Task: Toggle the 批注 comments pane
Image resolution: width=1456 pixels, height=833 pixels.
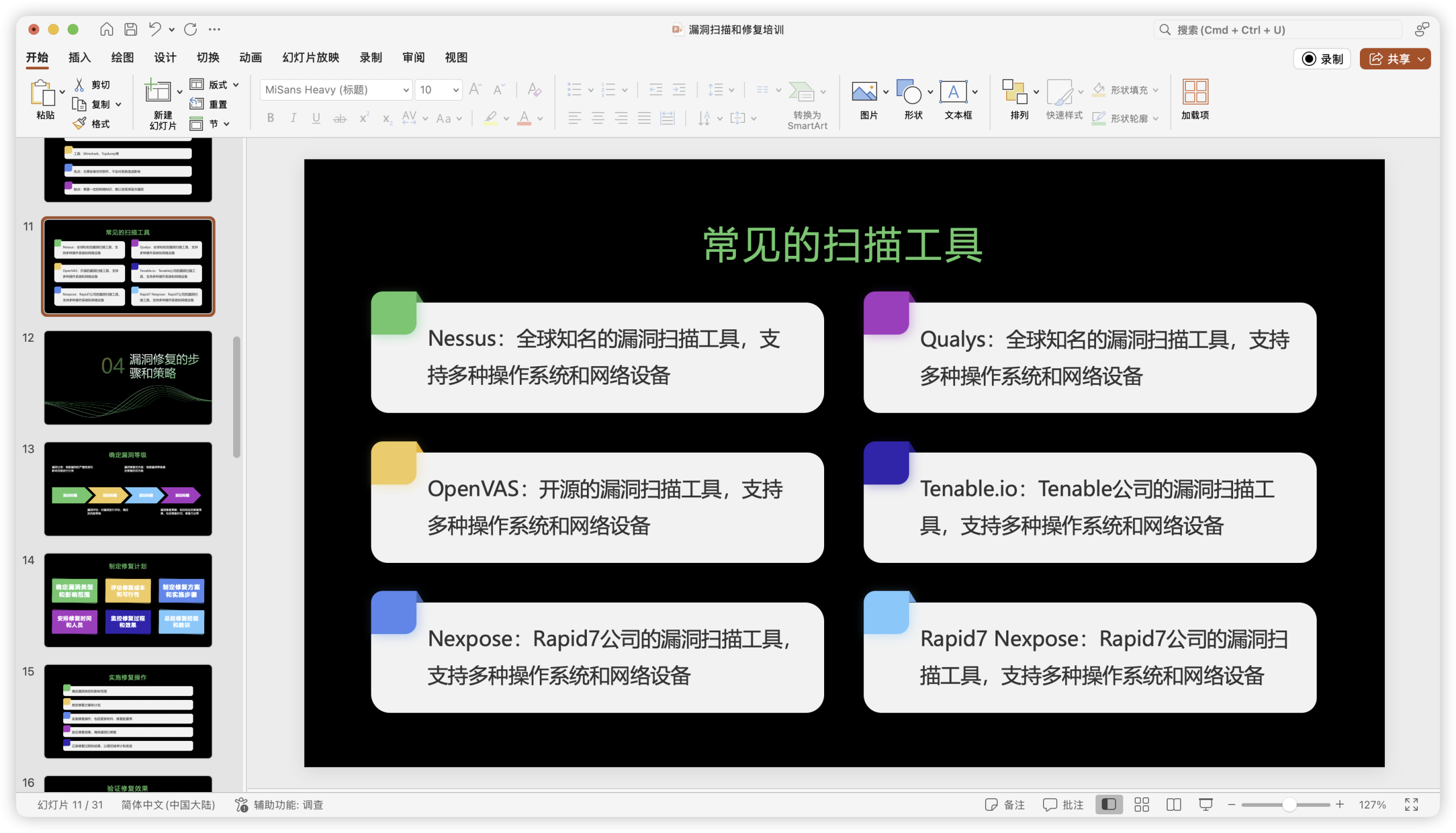Action: point(1063,805)
